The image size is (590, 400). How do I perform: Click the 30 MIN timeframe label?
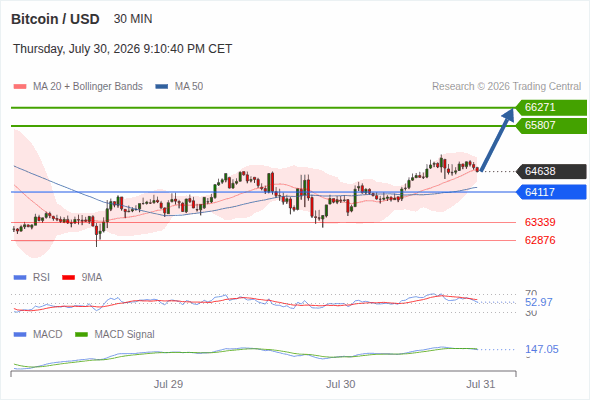point(133,19)
